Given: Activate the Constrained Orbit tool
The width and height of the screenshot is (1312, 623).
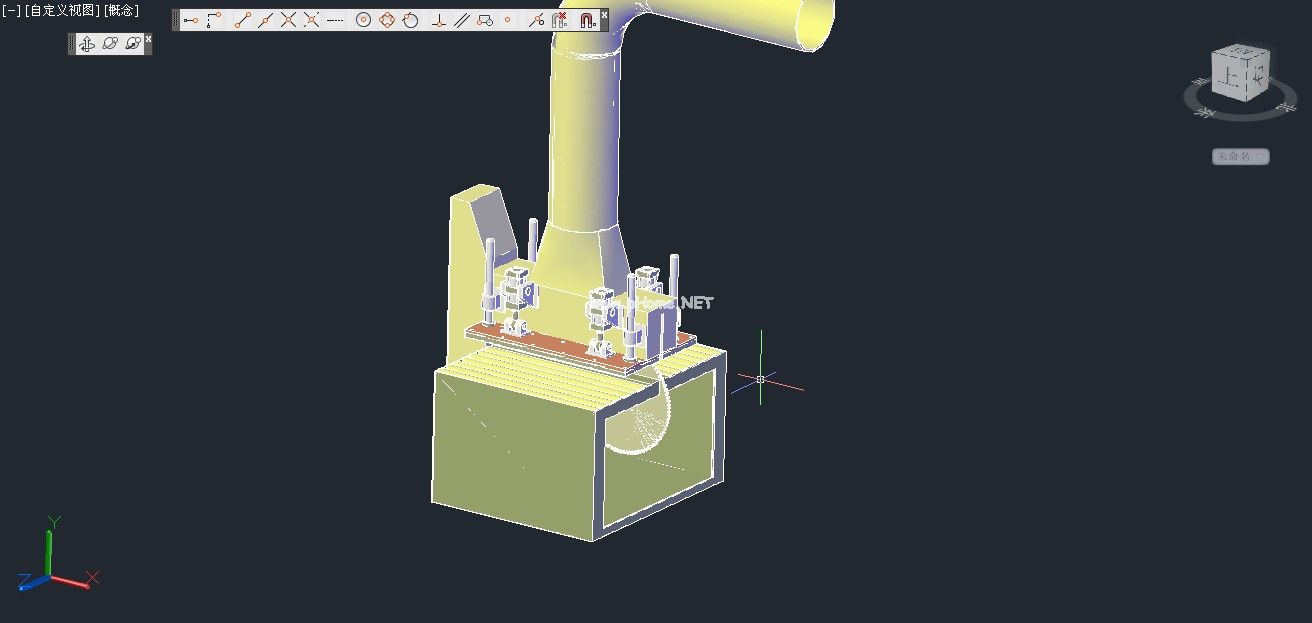Looking at the screenshot, I should [x=86, y=44].
